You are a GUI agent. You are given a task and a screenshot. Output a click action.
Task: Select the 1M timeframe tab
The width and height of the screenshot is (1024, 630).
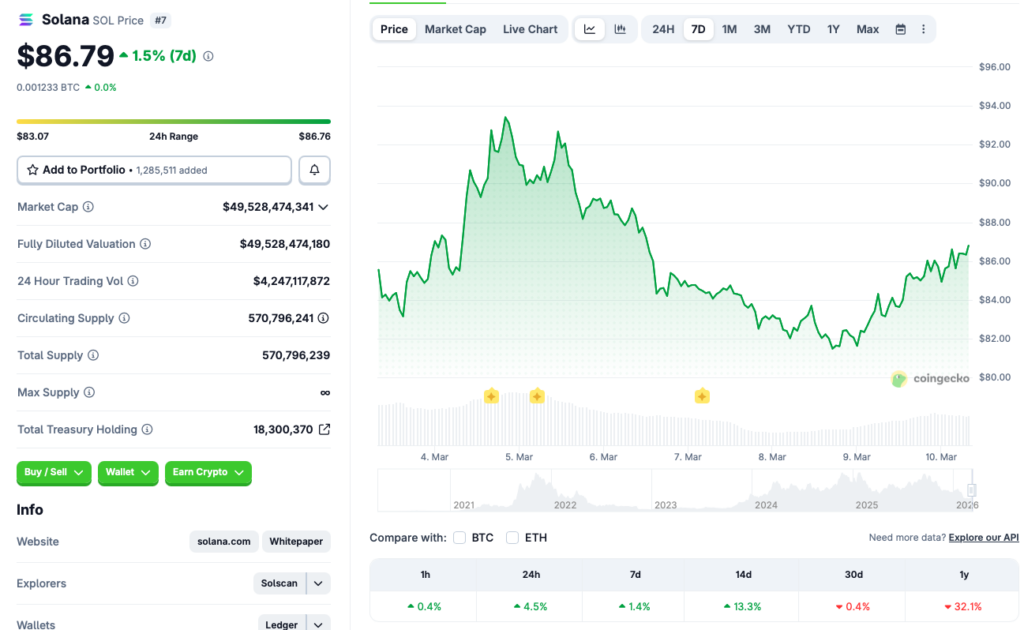(x=729, y=29)
